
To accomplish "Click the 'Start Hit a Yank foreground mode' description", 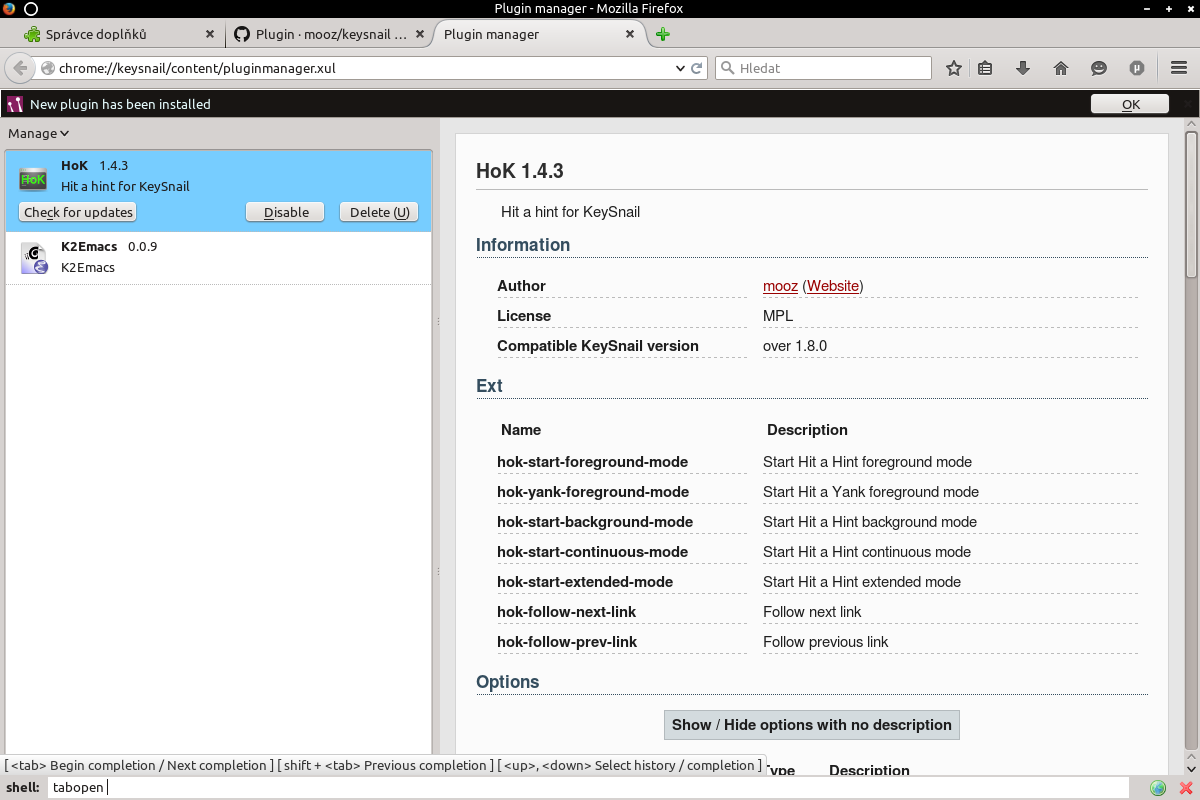I will tap(871, 492).
